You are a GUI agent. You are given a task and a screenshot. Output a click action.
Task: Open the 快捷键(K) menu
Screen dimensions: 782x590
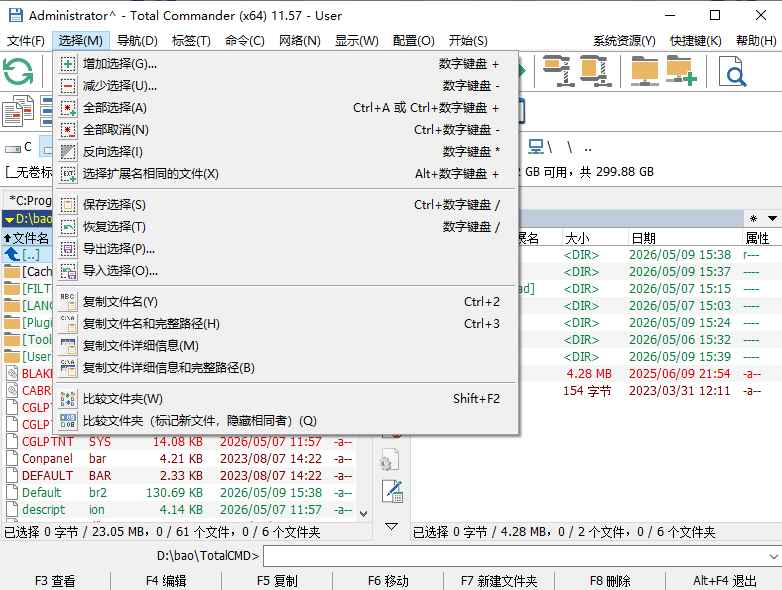click(696, 40)
